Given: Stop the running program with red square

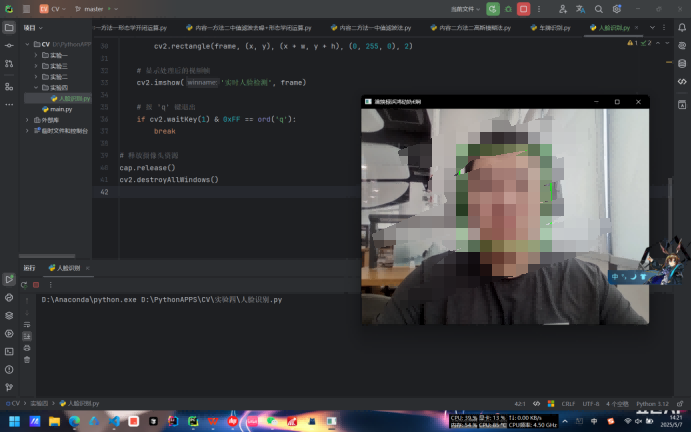Looking at the screenshot, I should pyautogui.click(x=523, y=9).
